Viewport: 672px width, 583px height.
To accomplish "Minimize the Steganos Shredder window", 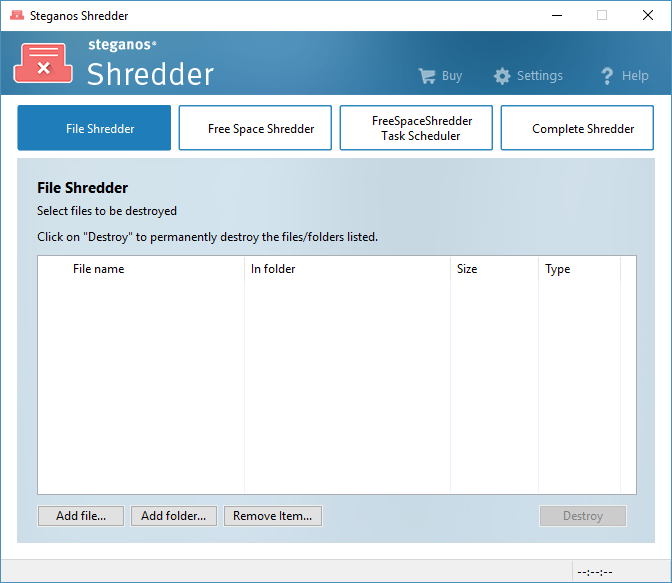I will 557,15.
